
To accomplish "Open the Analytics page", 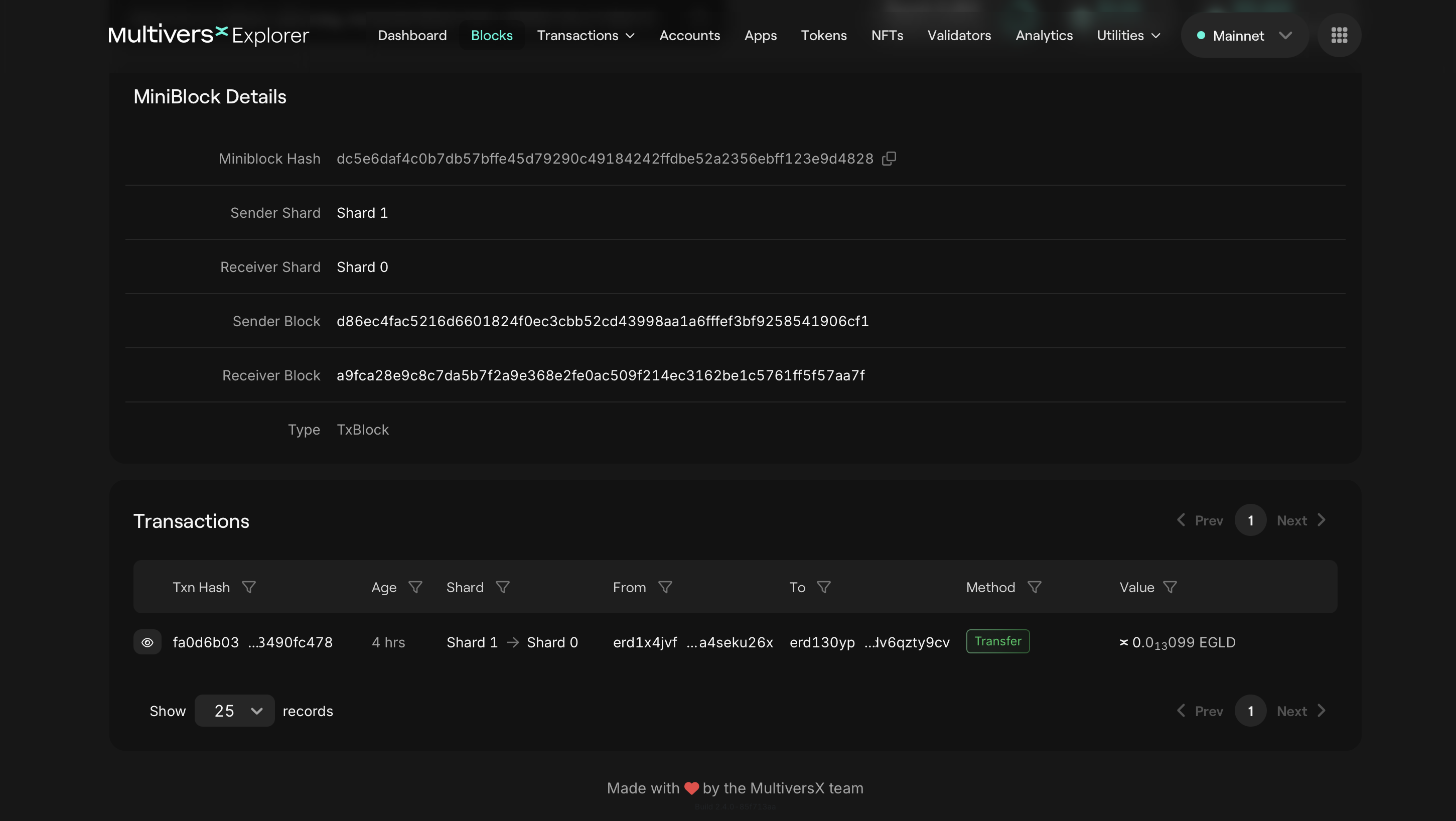I will (1044, 35).
